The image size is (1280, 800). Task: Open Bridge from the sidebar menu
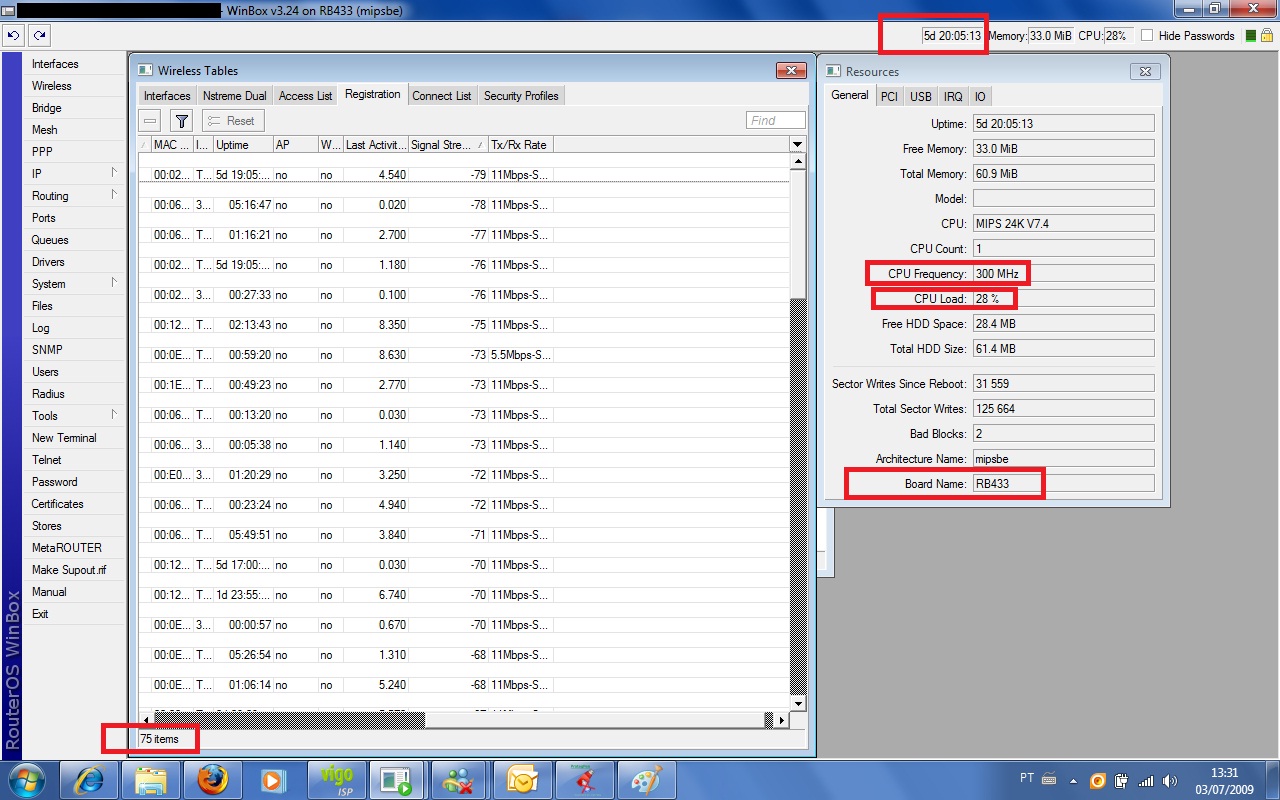[46, 108]
